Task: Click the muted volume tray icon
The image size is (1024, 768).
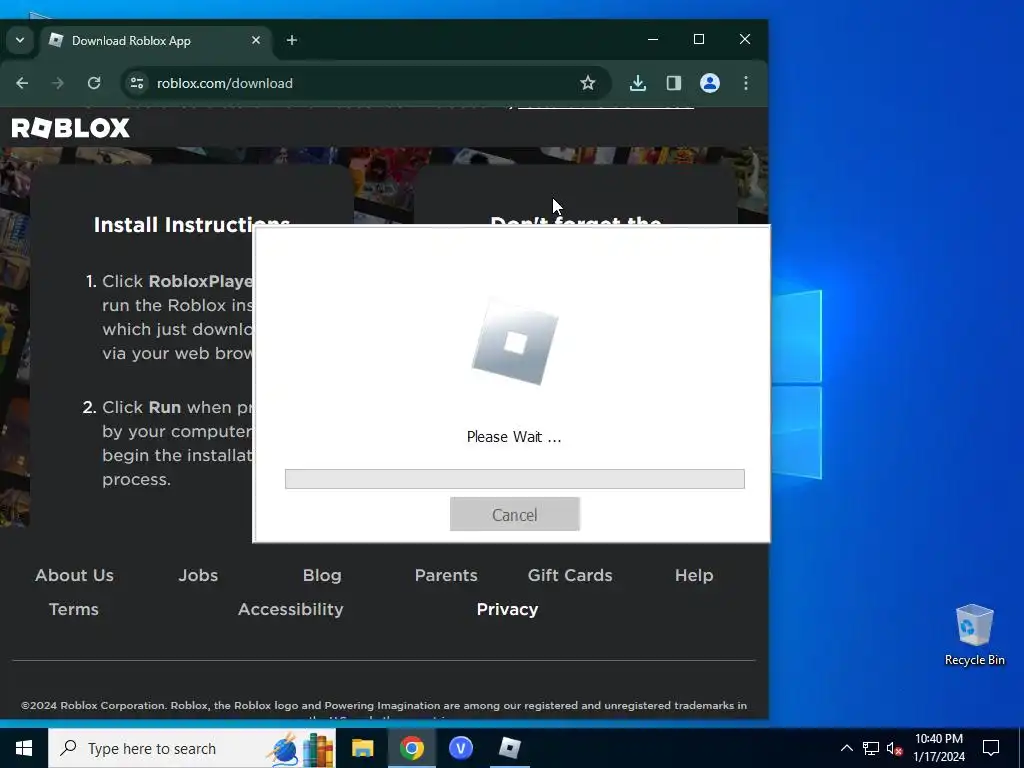Action: pyautogui.click(x=894, y=748)
